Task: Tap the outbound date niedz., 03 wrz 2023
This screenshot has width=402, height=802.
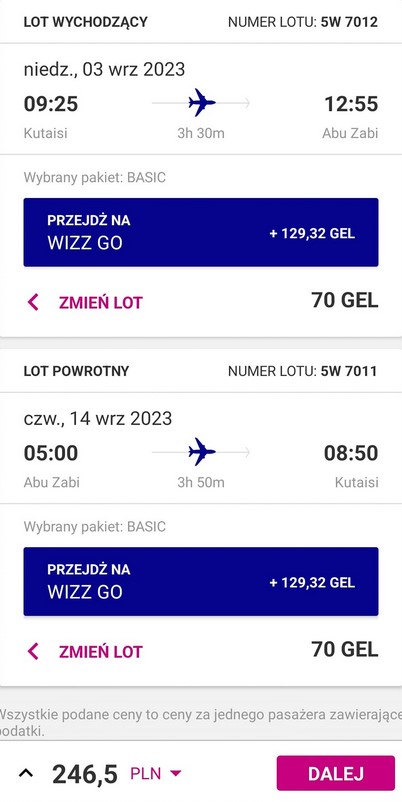Action: pos(104,69)
